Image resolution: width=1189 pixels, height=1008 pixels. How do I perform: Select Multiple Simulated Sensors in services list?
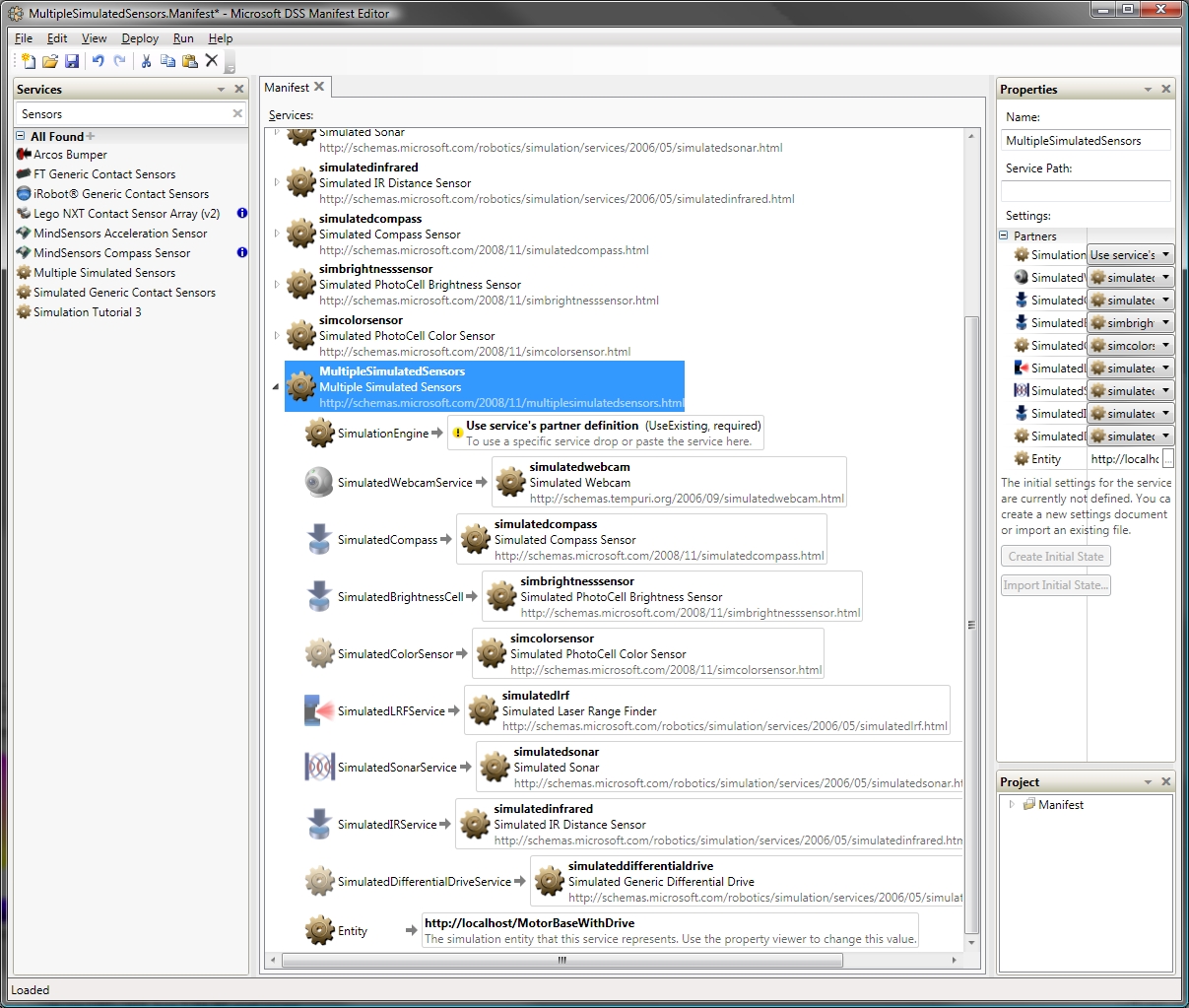tap(104, 273)
